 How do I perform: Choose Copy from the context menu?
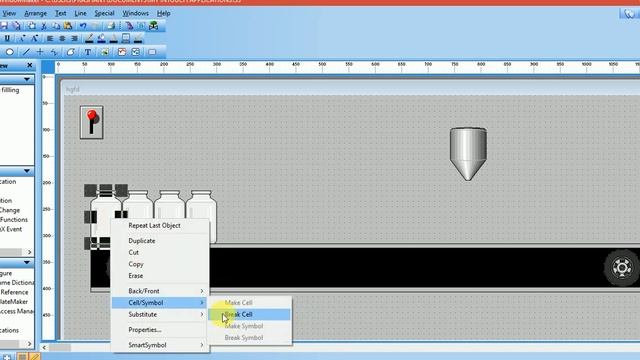coord(160,264)
